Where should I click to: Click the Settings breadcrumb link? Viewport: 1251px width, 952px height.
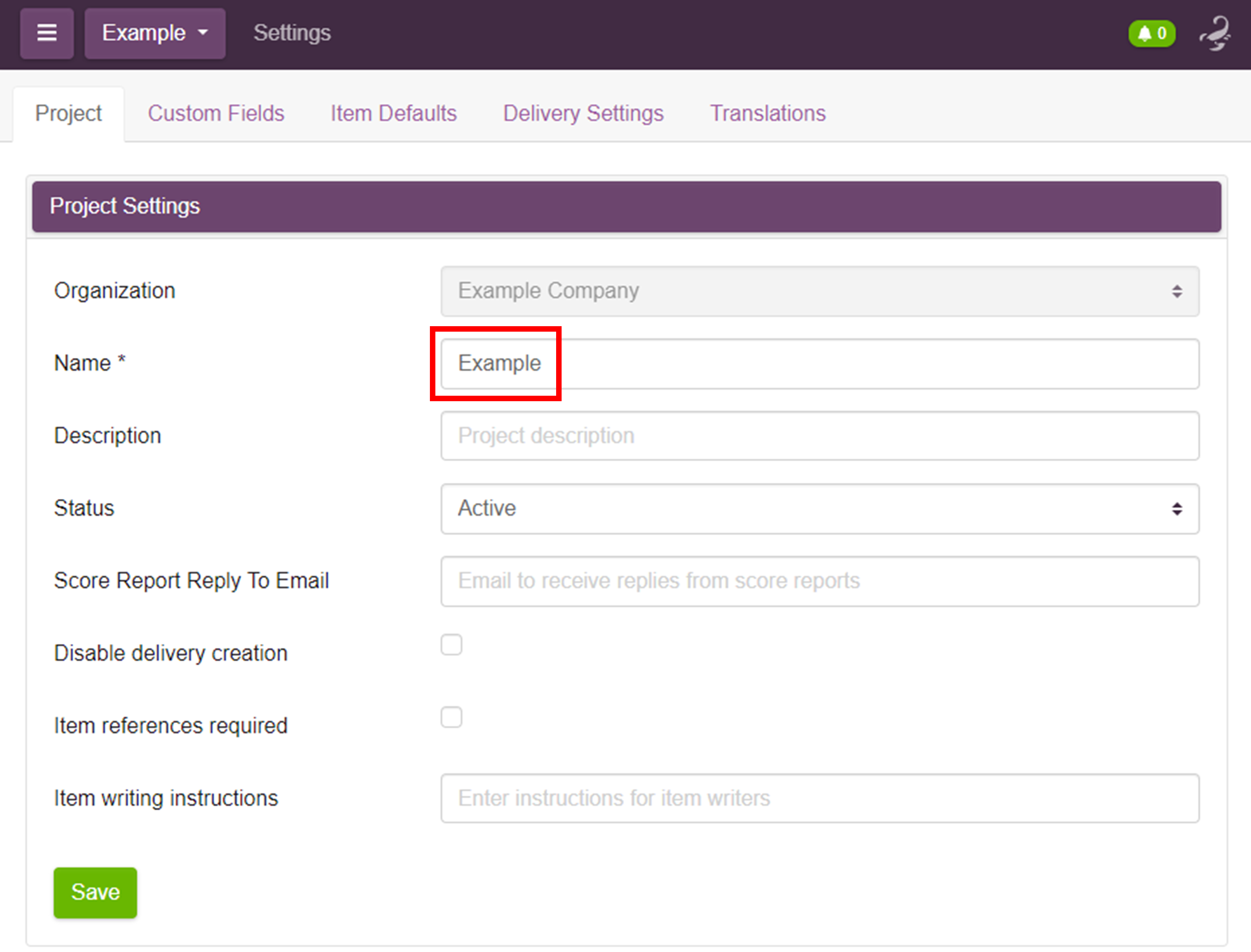(292, 33)
